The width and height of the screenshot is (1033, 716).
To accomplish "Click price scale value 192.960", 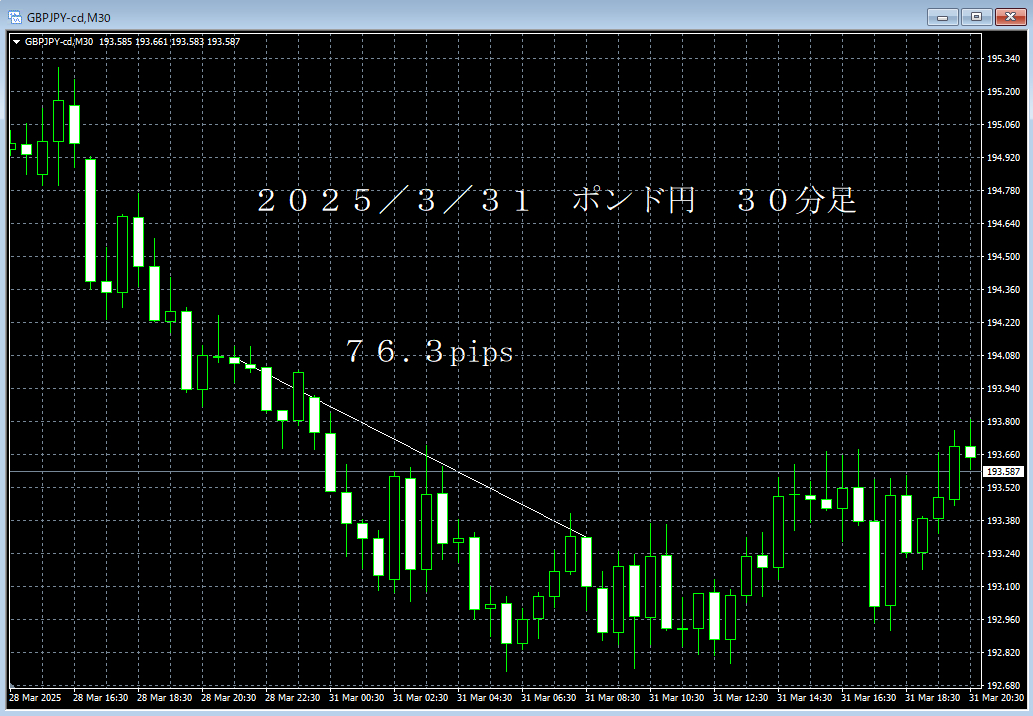I will pos(1003,619).
